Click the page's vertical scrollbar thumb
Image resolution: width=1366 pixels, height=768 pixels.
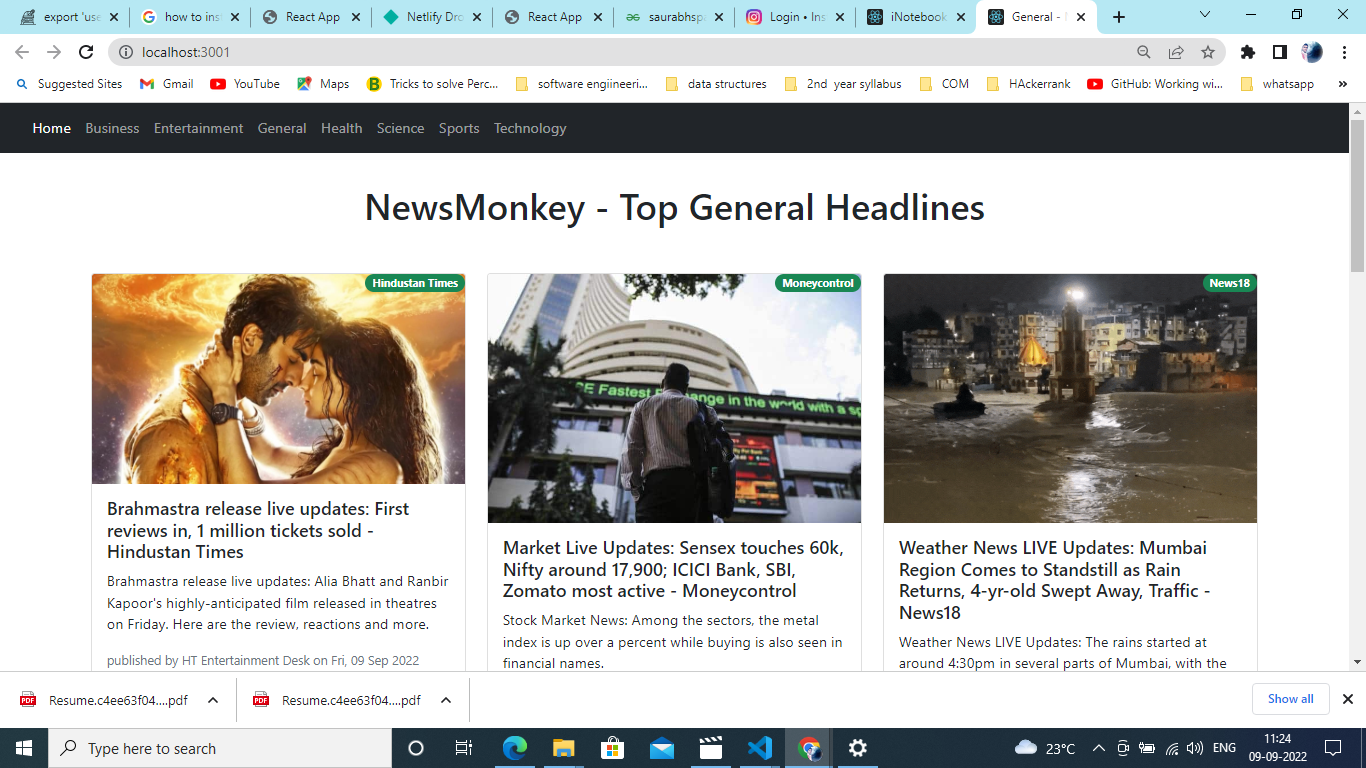pos(1357,195)
